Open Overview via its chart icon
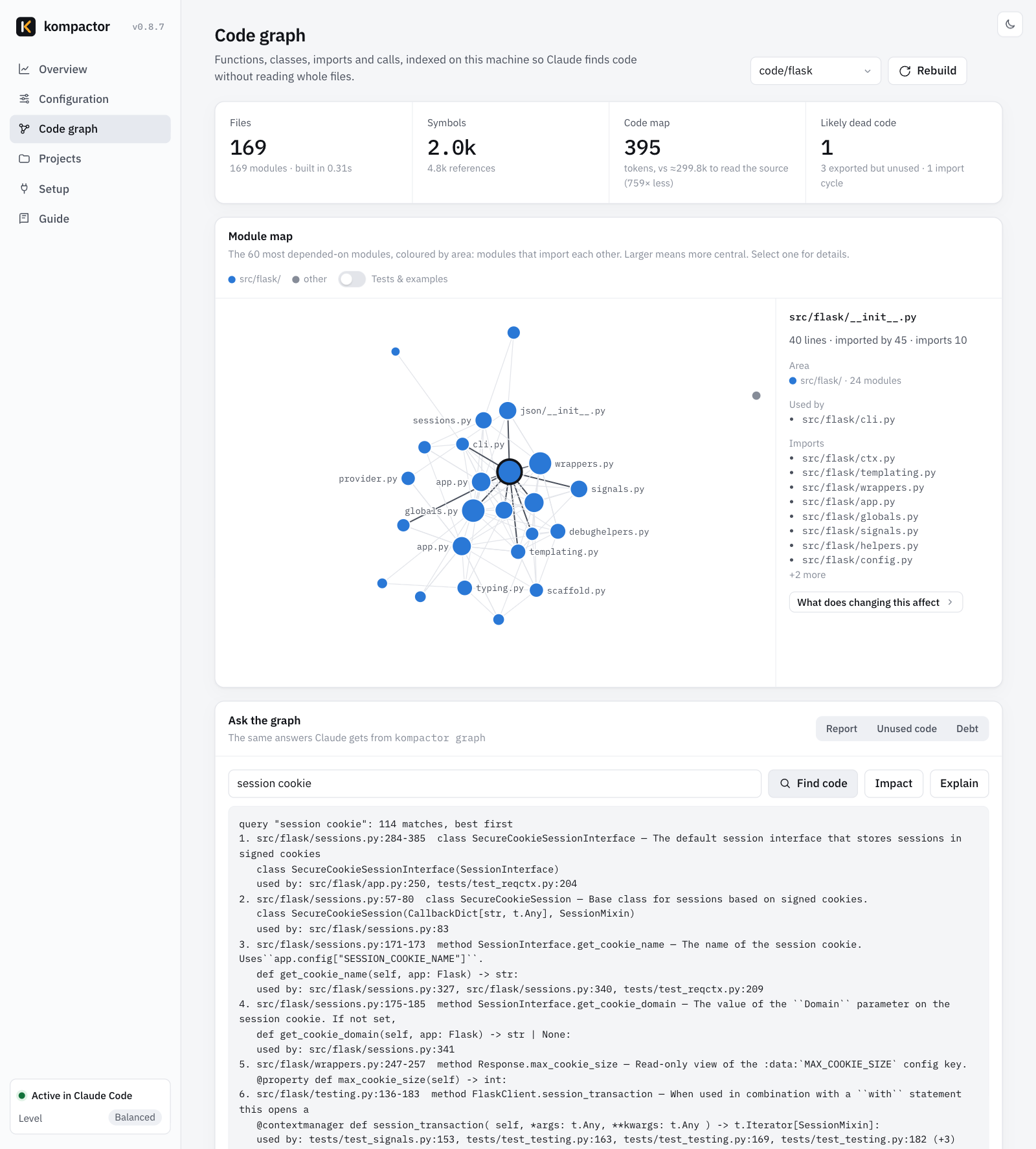 click(24, 69)
